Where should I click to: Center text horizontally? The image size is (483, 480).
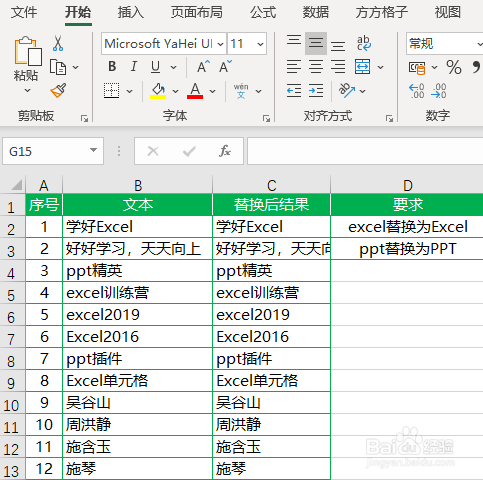point(316,67)
